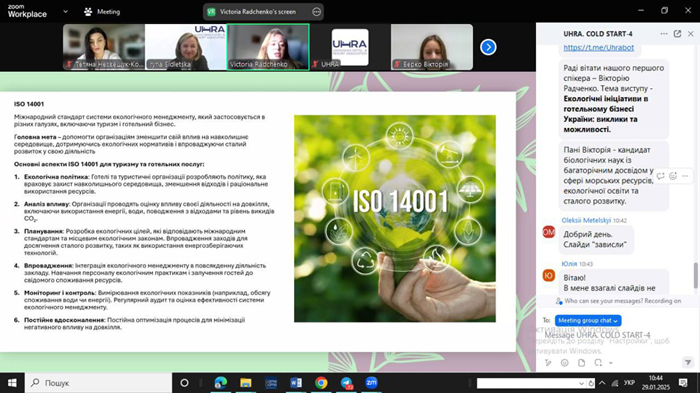Attach a file in the chat
The image size is (700, 393).
[x=581, y=363]
